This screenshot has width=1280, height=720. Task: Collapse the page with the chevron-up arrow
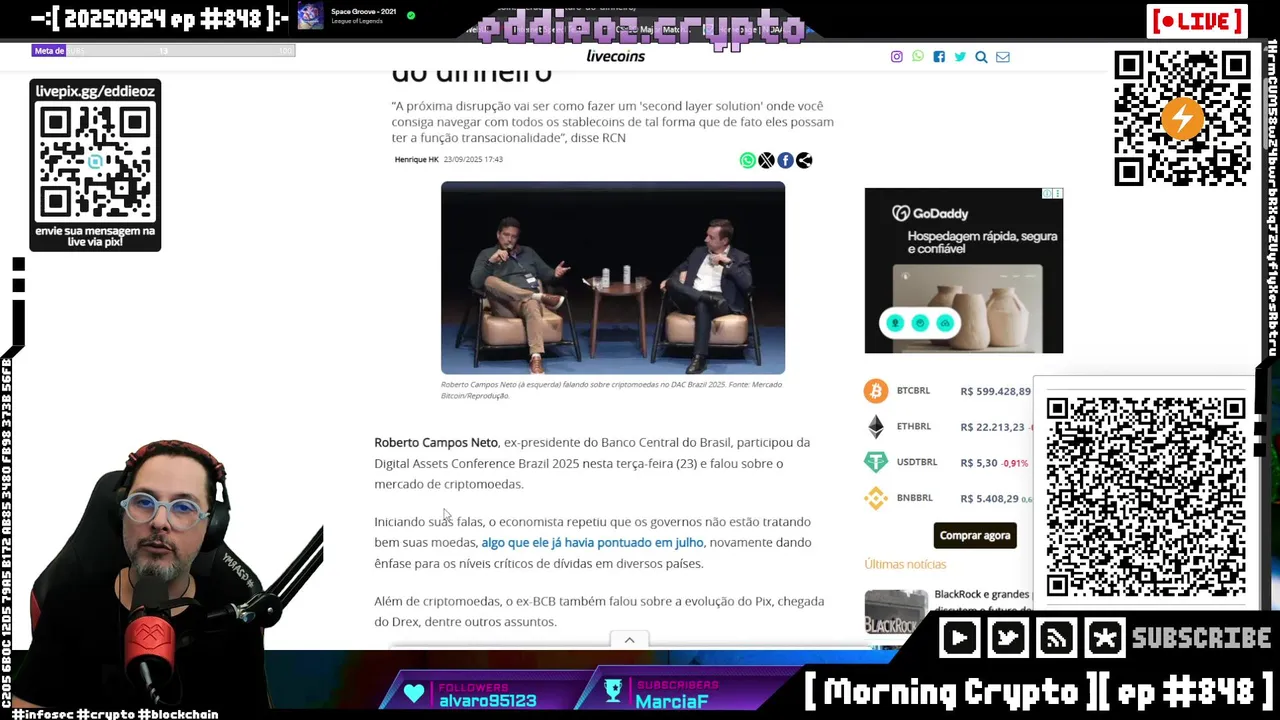(629, 640)
